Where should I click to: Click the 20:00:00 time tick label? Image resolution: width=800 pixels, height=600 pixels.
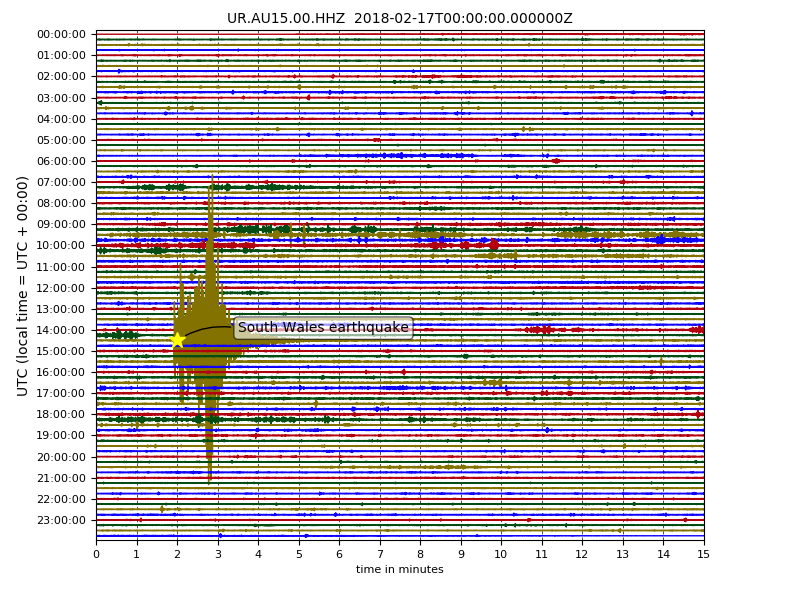[61, 457]
